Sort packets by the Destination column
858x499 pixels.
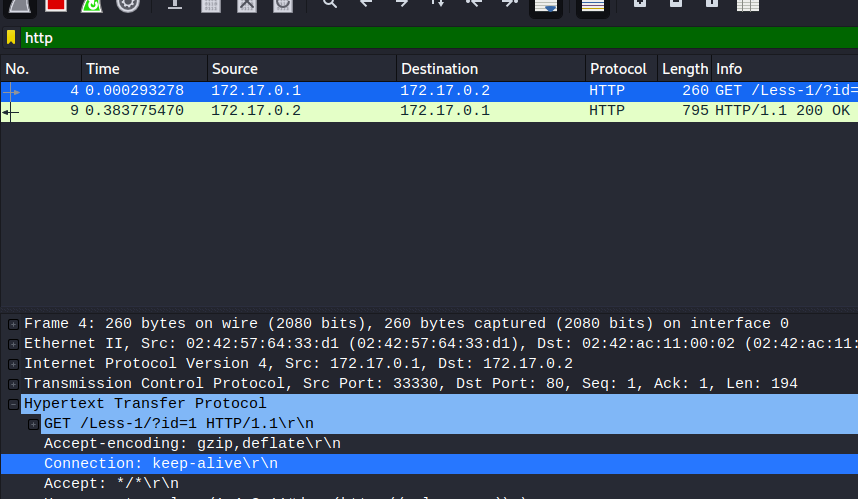click(491, 69)
